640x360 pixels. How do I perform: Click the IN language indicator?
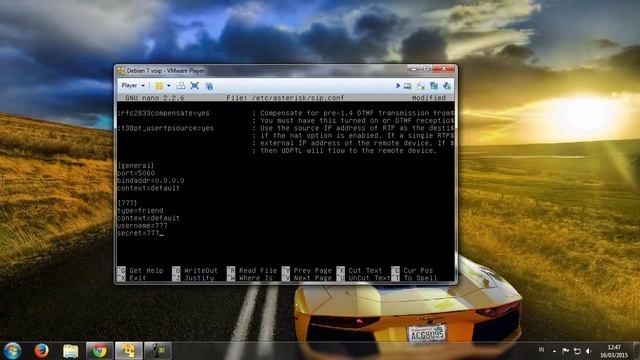(541, 349)
